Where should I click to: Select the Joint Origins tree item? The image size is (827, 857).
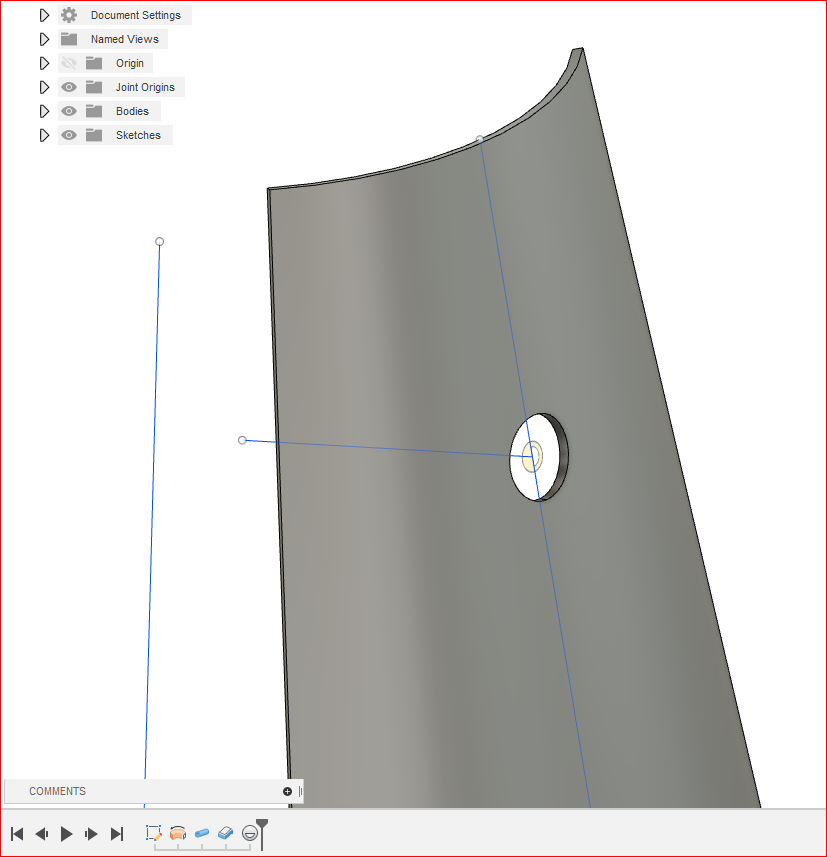coord(146,87)
